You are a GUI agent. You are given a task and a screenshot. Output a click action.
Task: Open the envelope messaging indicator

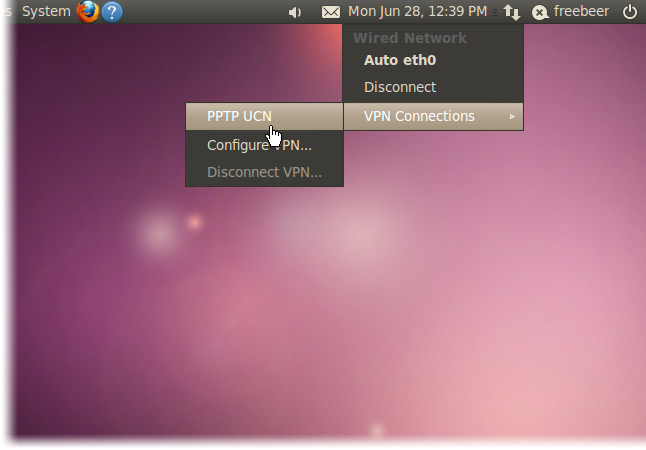[x=331, y=12]
